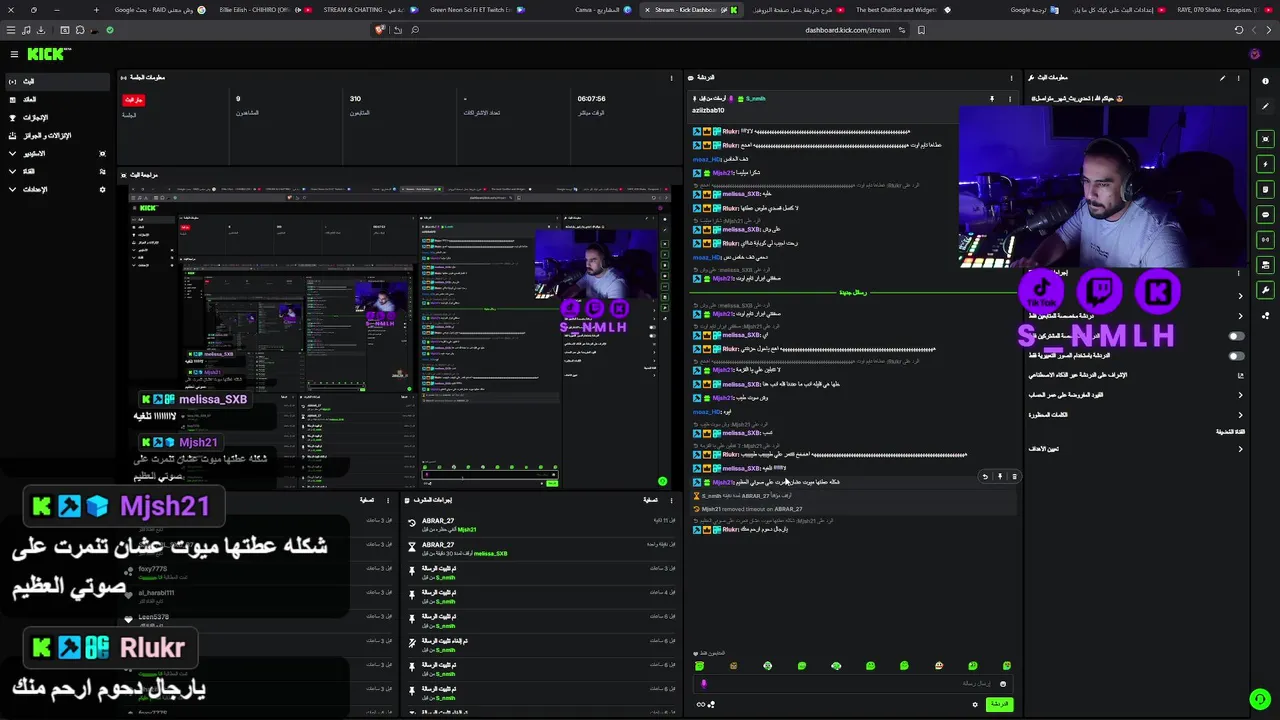The image size is (1280, 720).
Task: Click the bookmark icon beside the address bar
Action: 921,30
